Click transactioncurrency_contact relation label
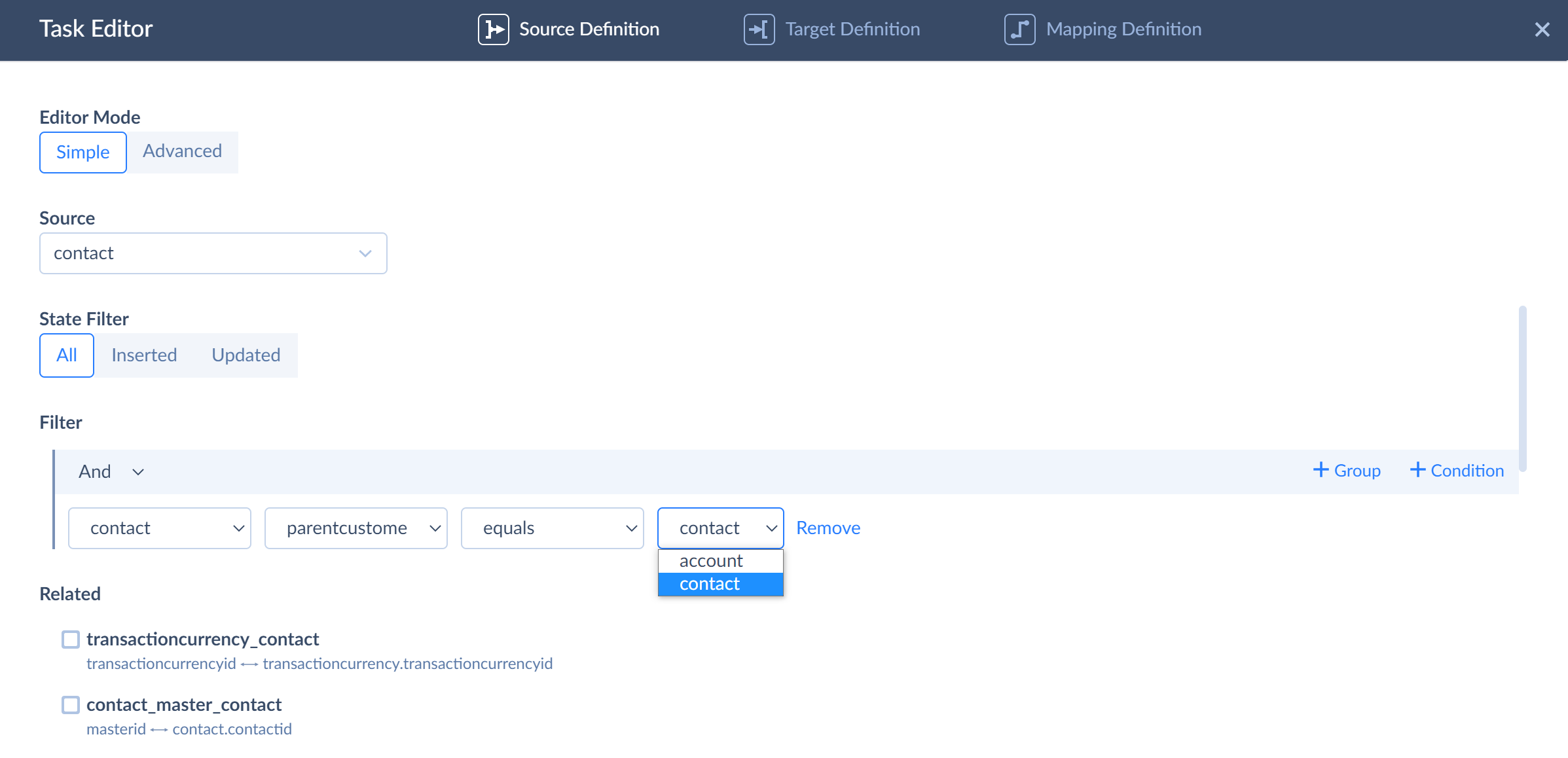Viewport: 1568px width, 758px height. click(x=203, y=640)
